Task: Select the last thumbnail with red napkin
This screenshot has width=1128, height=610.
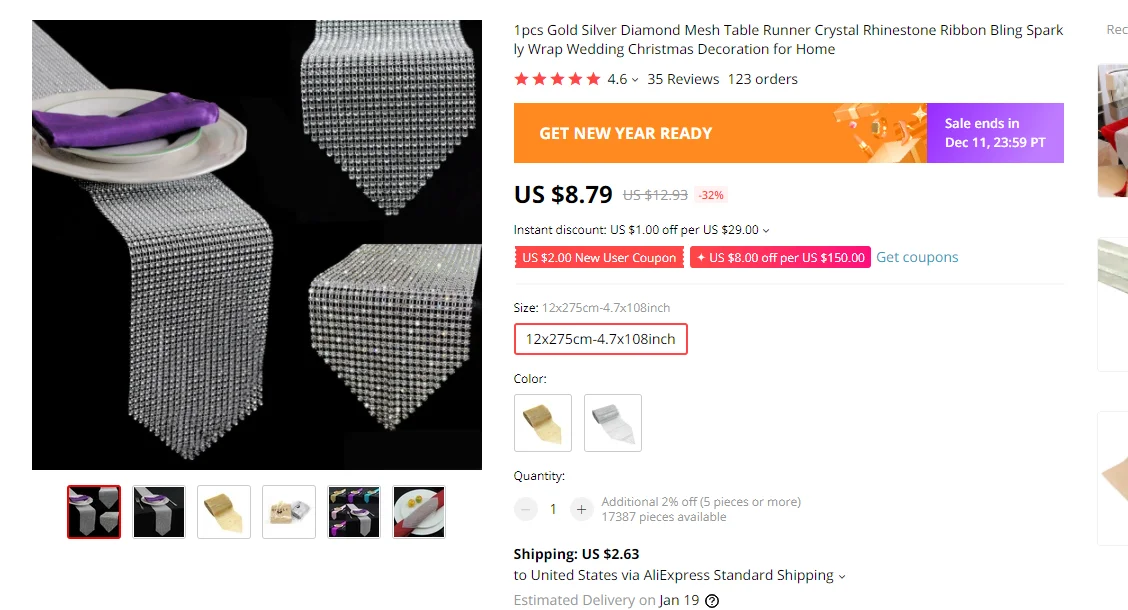Action: [x=419, y=512]
